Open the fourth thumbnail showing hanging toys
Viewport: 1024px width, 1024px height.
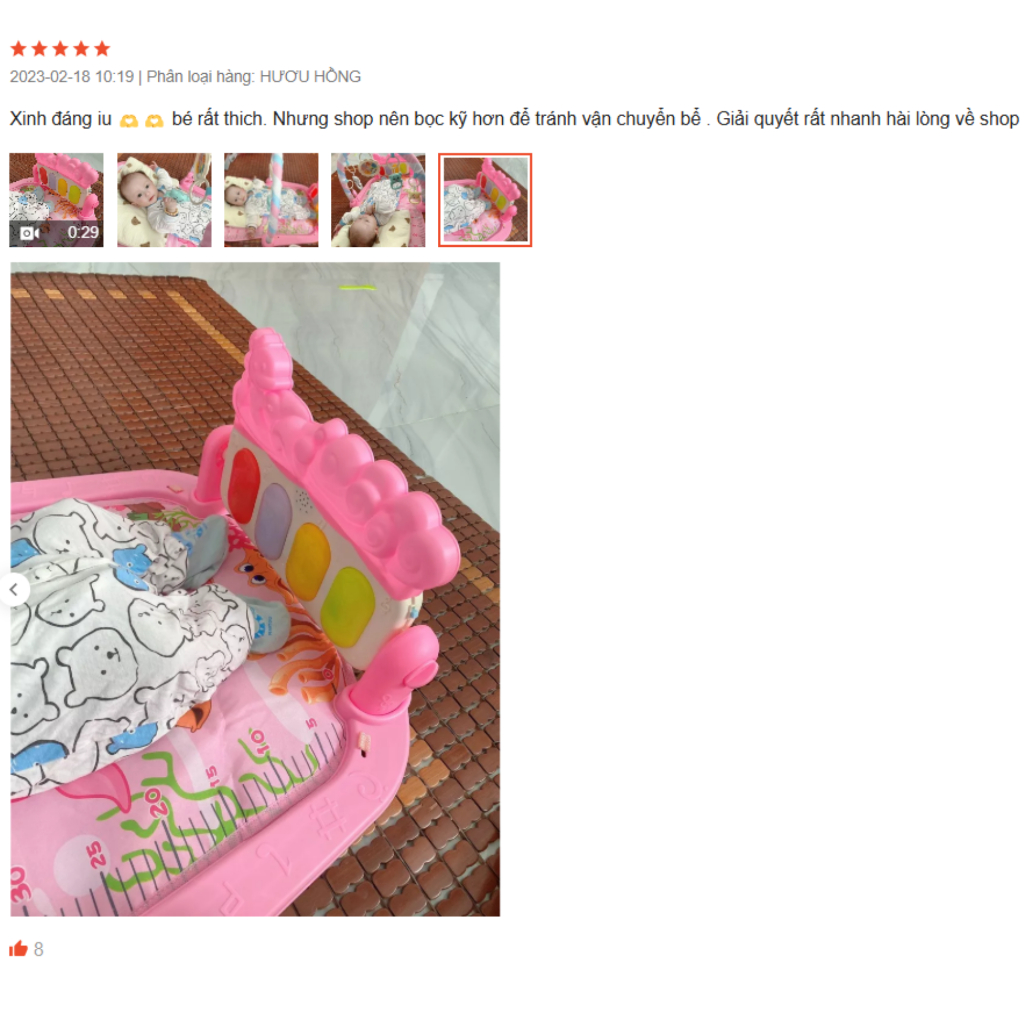(378, 200)
